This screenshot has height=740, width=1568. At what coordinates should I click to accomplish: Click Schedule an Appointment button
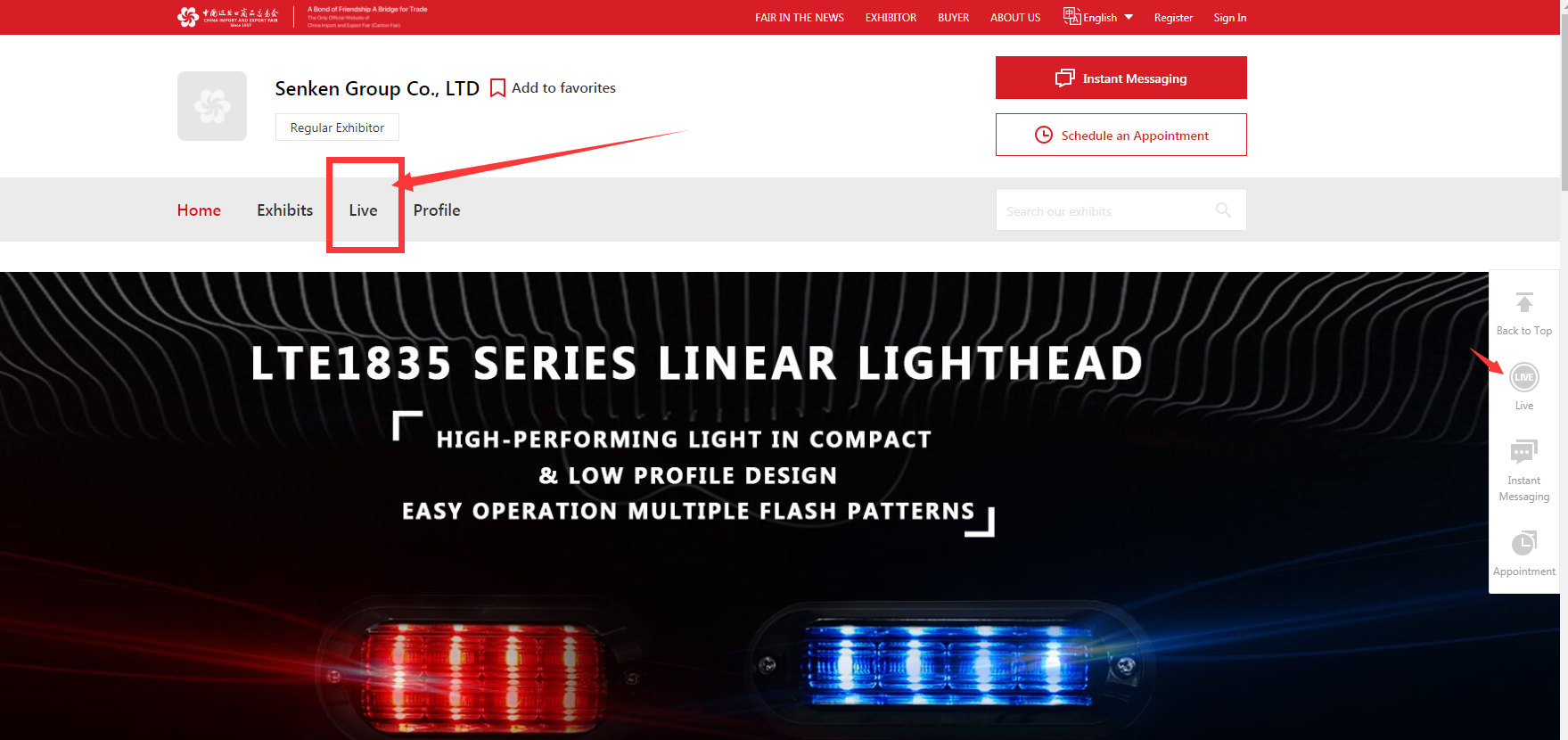point(1121,135)
